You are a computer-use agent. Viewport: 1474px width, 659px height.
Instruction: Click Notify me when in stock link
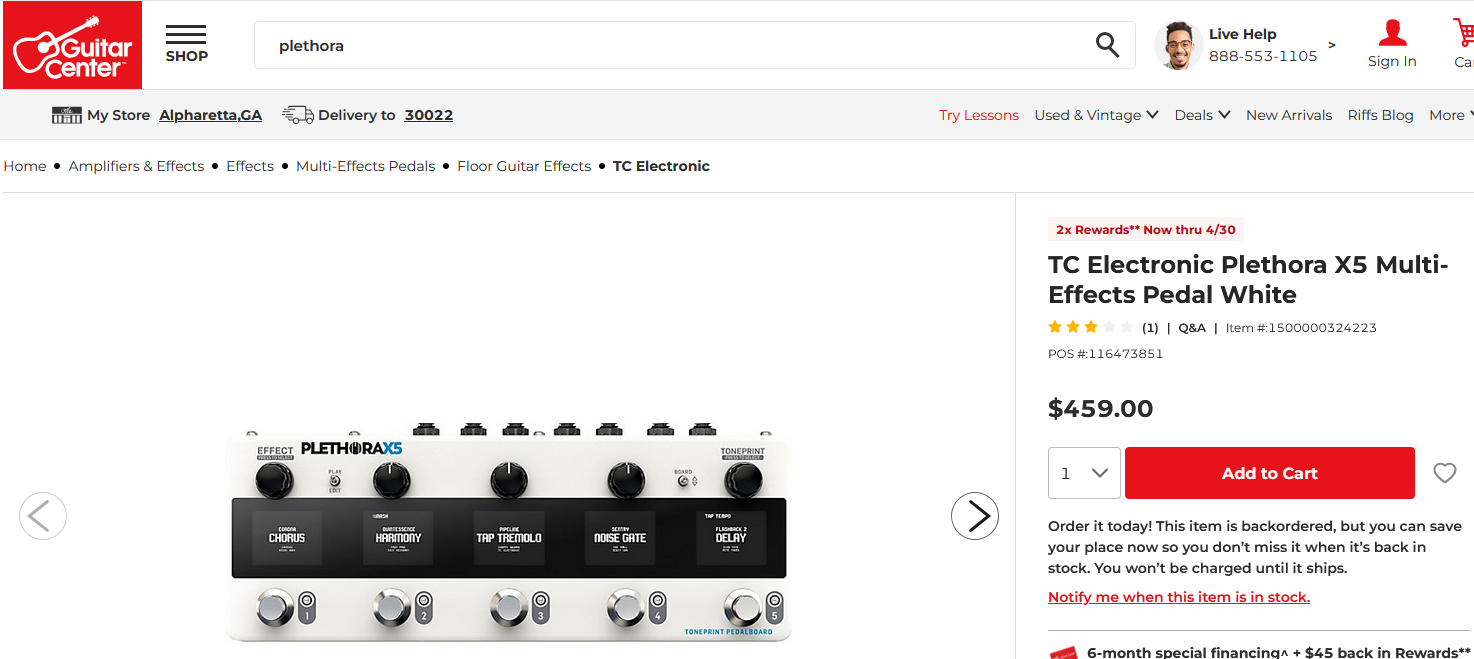pyautogui.click(x=1178, y=597)
